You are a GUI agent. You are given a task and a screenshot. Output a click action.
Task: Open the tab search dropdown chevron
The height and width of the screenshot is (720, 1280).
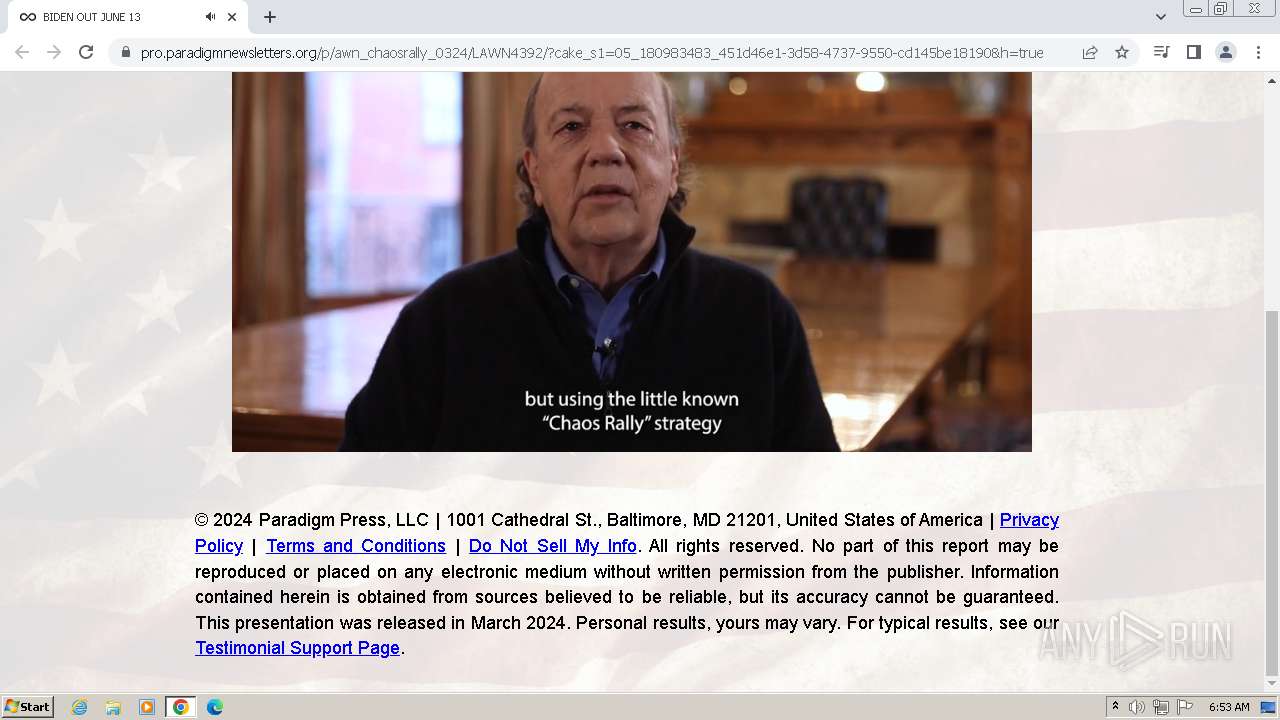pyautogui.click(x=1160, y=17)
